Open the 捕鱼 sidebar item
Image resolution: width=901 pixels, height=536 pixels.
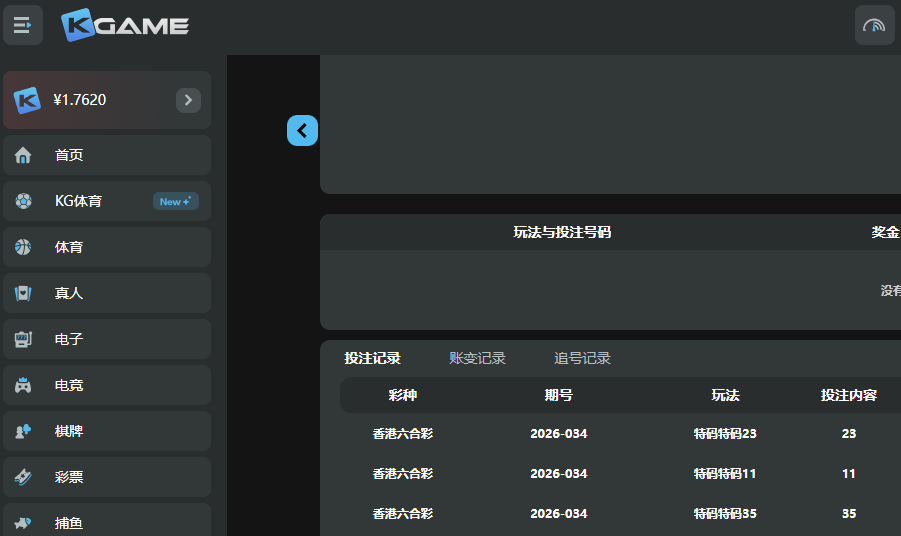pos(107,520)
